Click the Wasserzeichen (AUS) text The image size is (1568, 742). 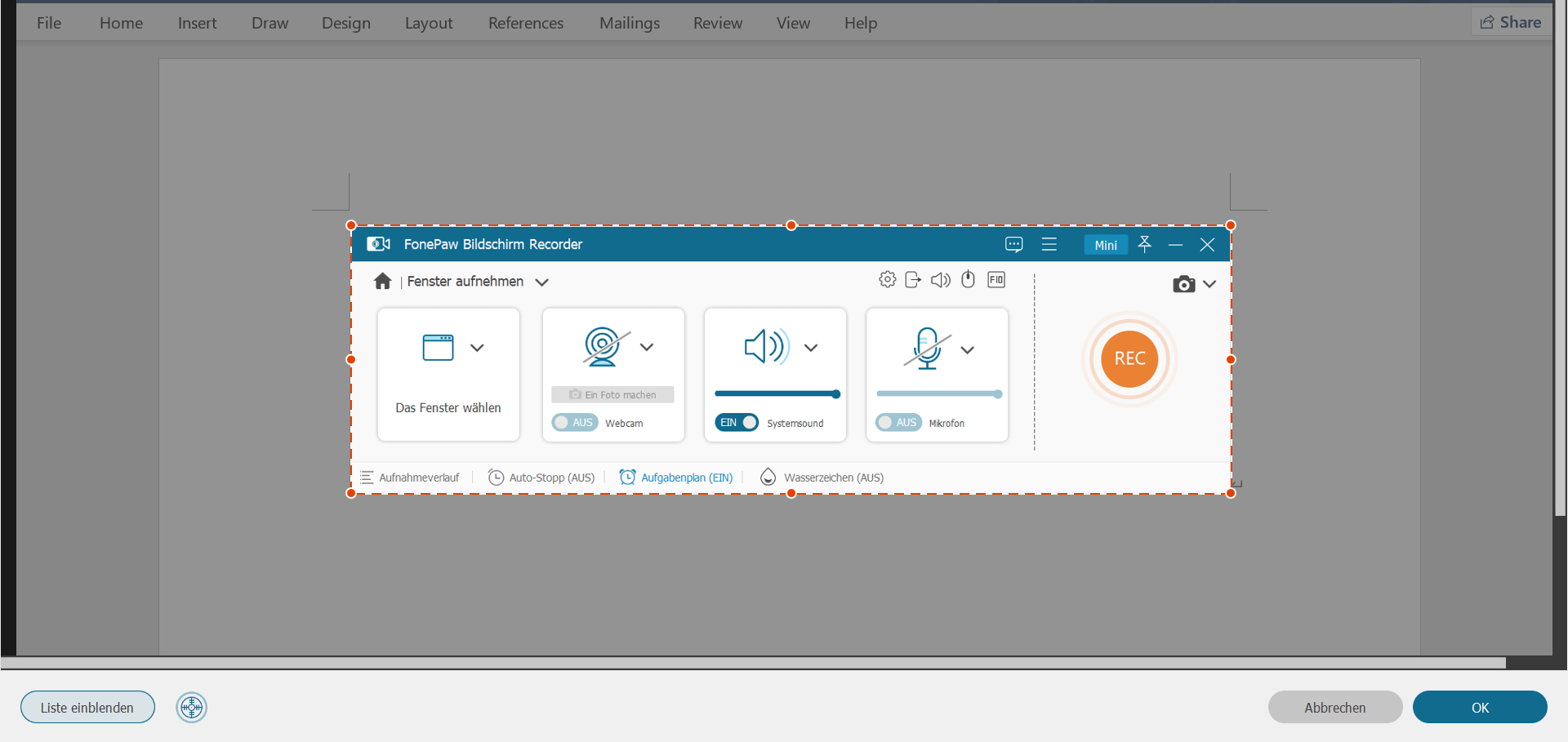click(x=834, y=478)
